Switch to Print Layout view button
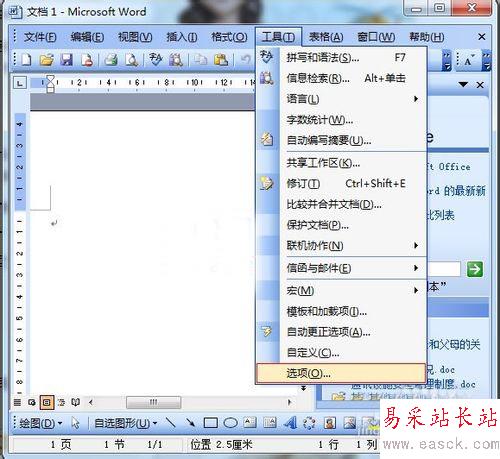Image resolution: width=500 pixels, height=459 pixels. pyautogui.click(x=47, y=402)
